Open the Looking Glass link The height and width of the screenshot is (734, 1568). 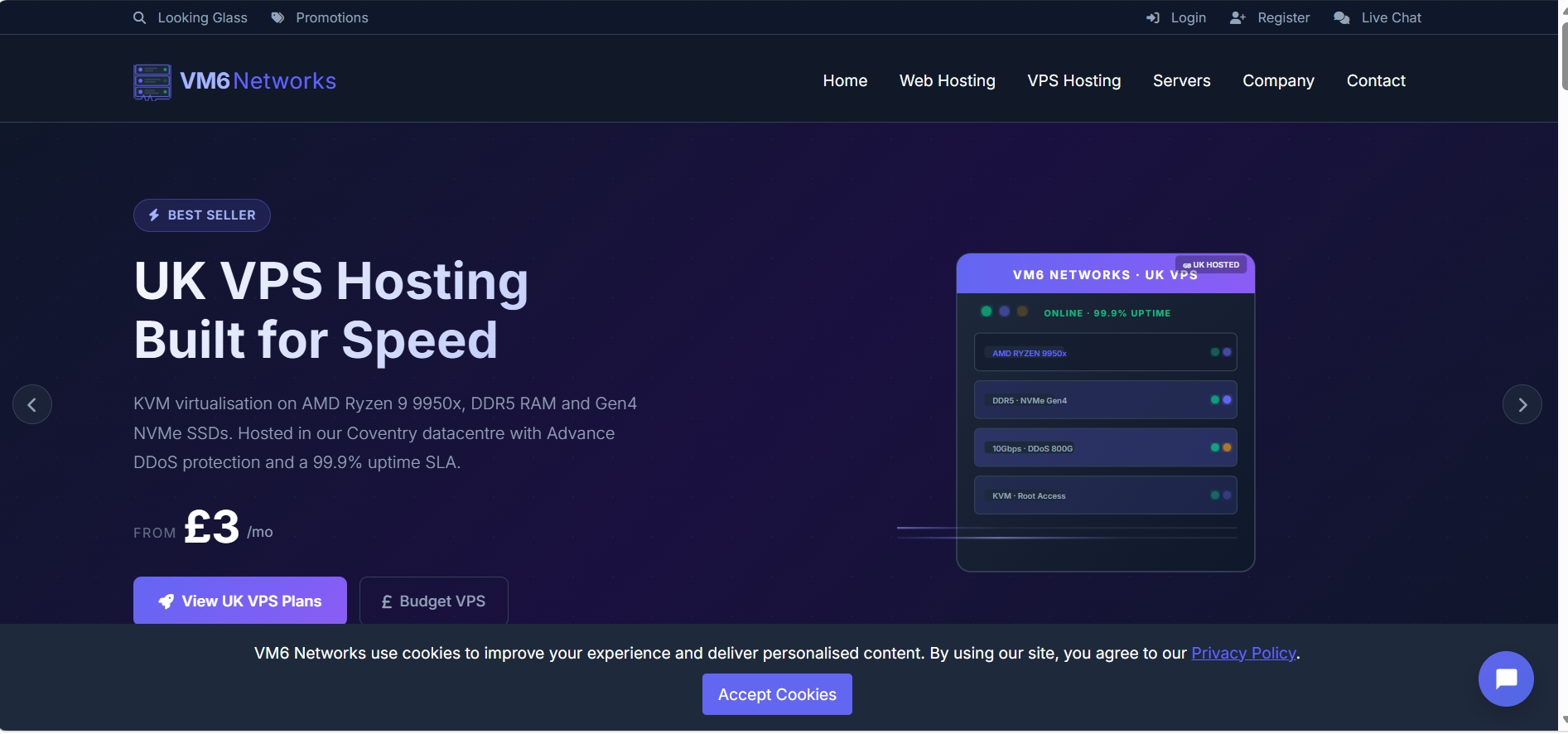pos(203,17)
